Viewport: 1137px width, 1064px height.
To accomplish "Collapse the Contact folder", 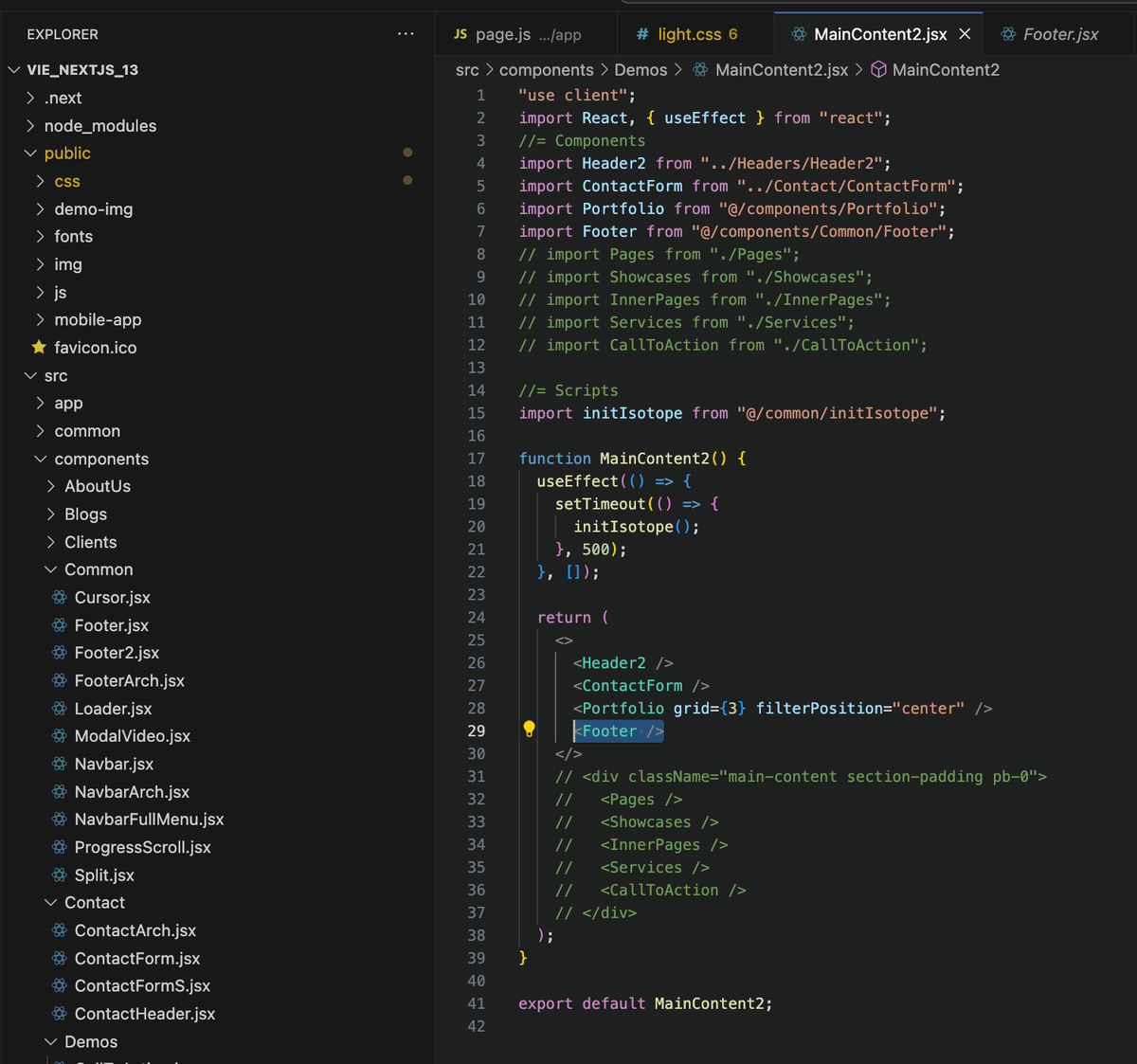I will [x=51, y=903].
